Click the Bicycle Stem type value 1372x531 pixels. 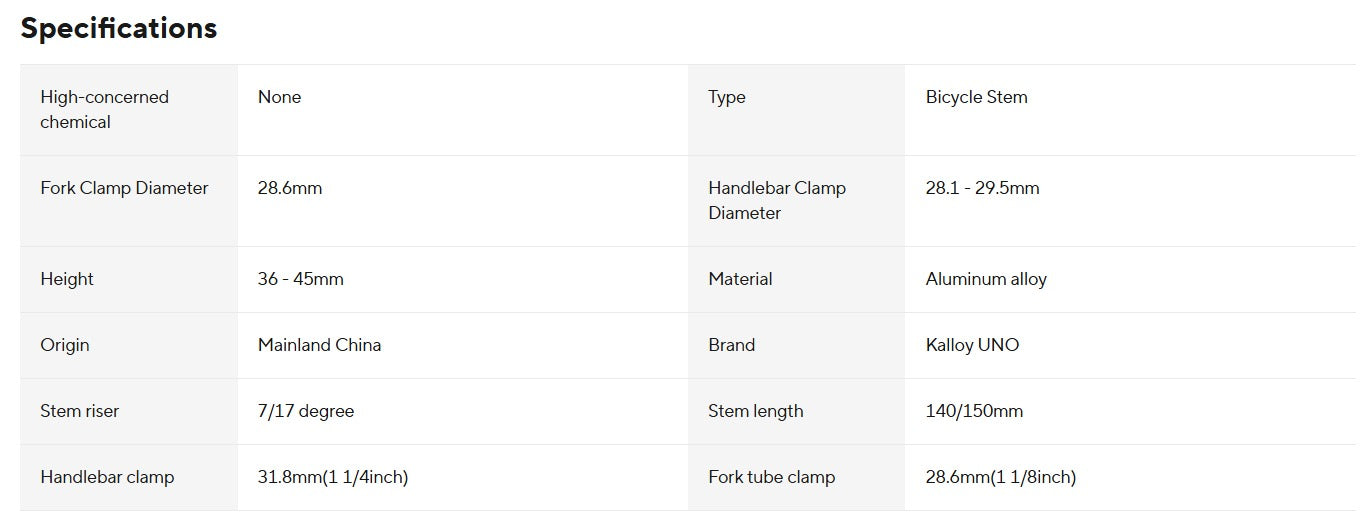(x=976, y=97)
